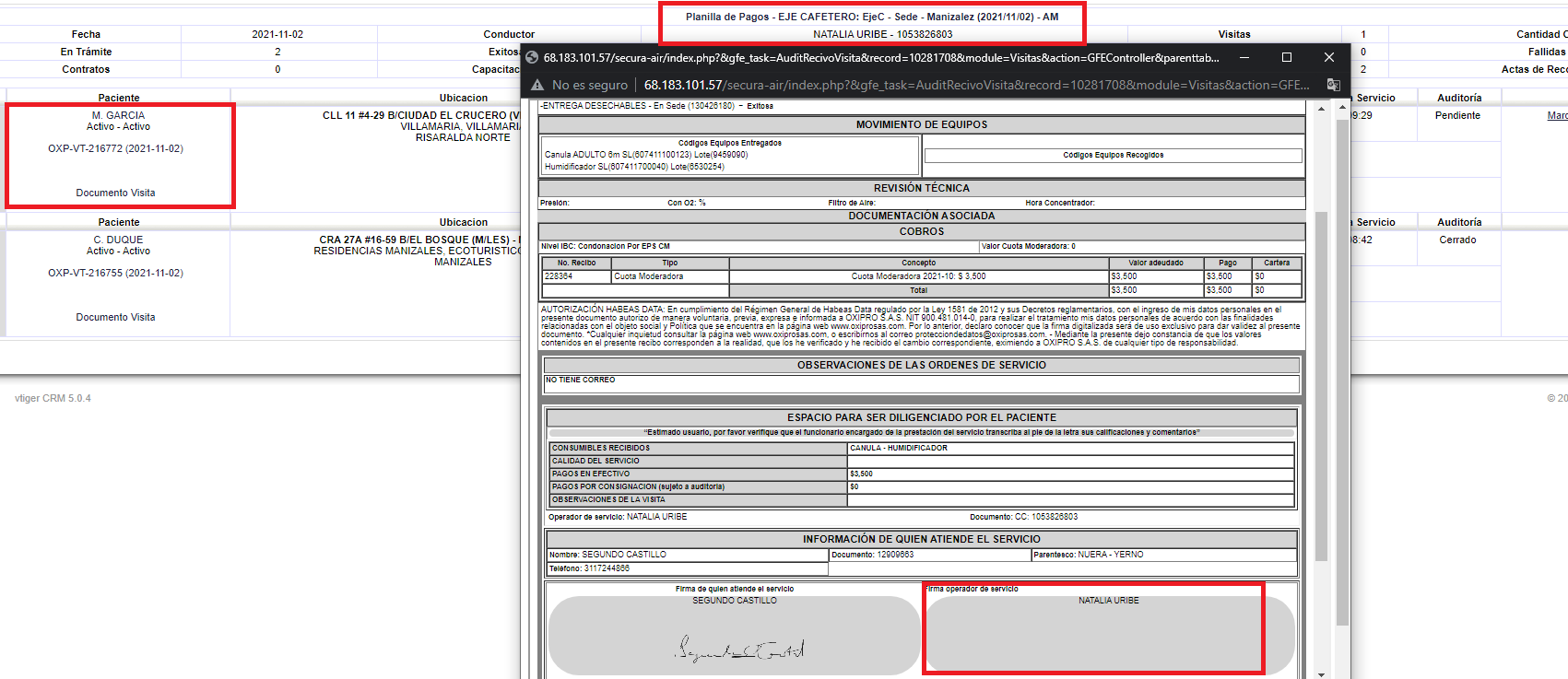Click 'Cuota Moderadora 2021-10: $ 3,500' concept cell
This screenshot has width=1568, height=679.
pos(919,276)
